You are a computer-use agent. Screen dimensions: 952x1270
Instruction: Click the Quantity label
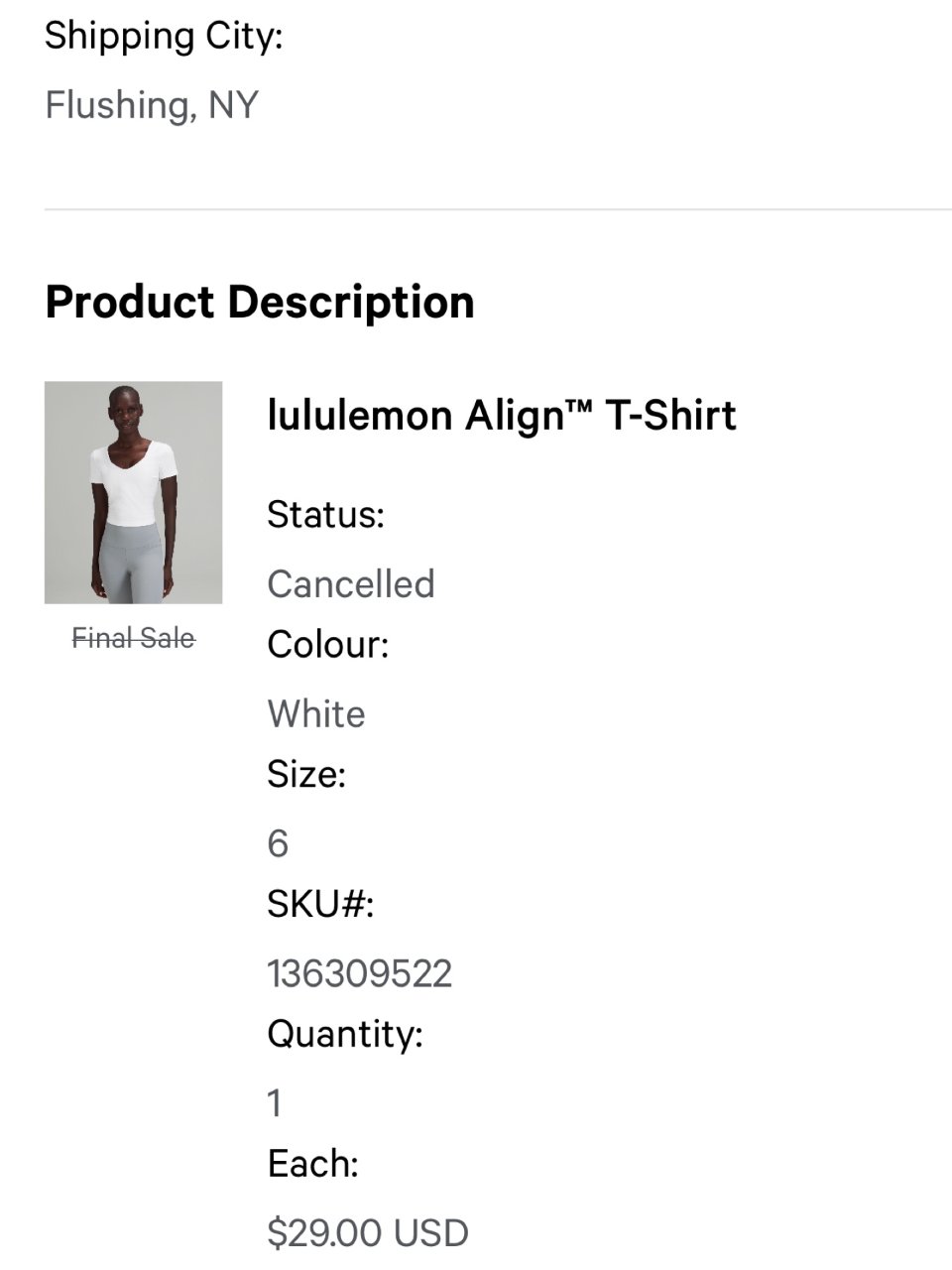[345, 1035]
